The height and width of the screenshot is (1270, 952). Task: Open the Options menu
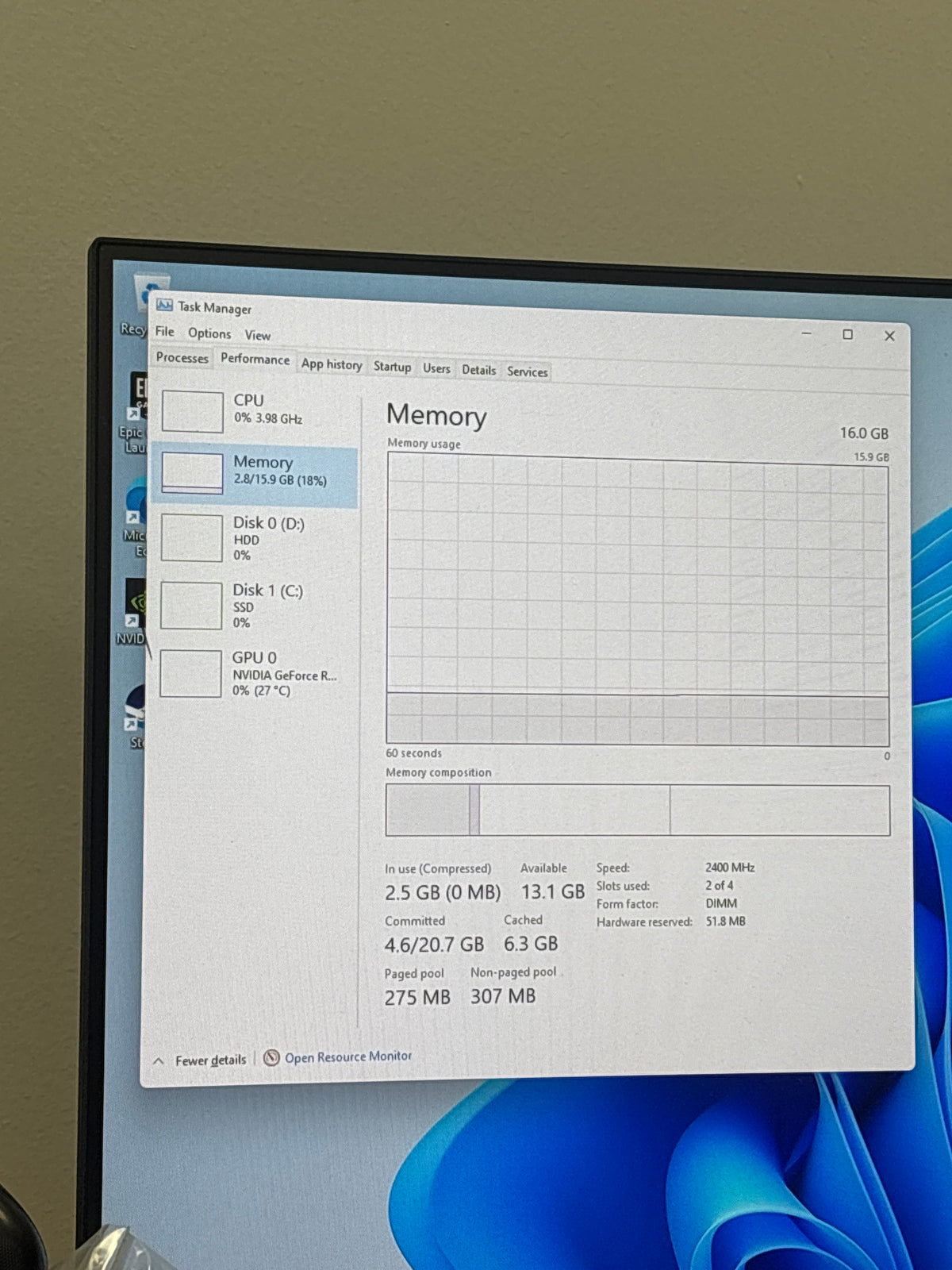[209, 333]
